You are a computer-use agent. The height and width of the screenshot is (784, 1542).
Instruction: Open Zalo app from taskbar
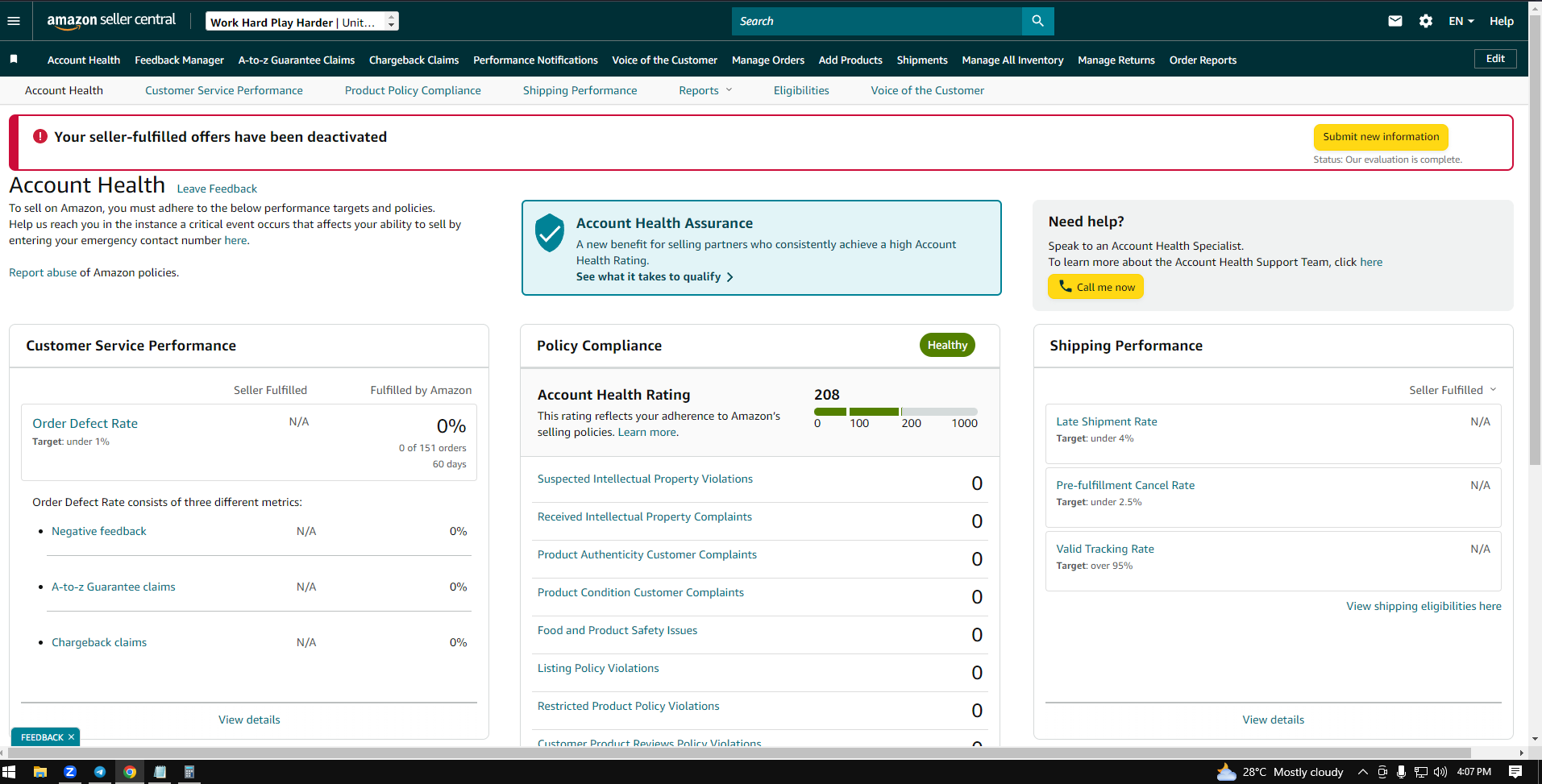pyautogui.click(x=70, y=772)
